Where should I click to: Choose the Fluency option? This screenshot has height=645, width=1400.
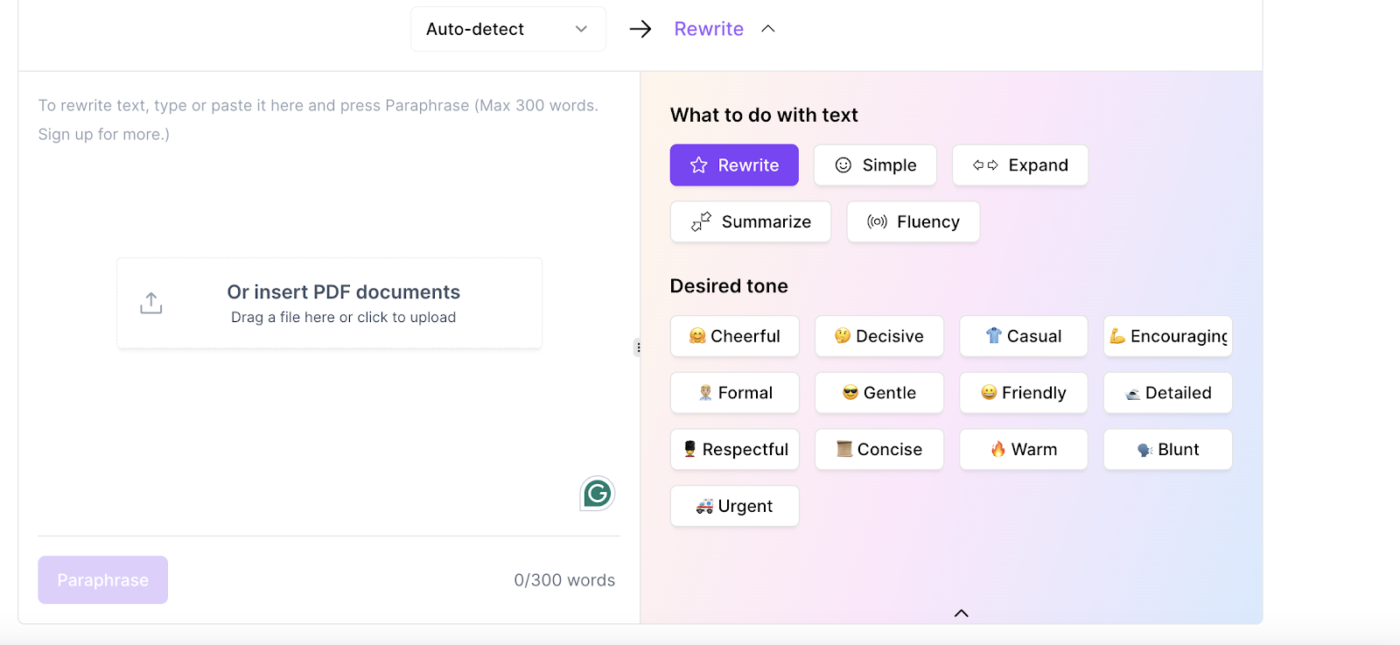click(913, 222)
